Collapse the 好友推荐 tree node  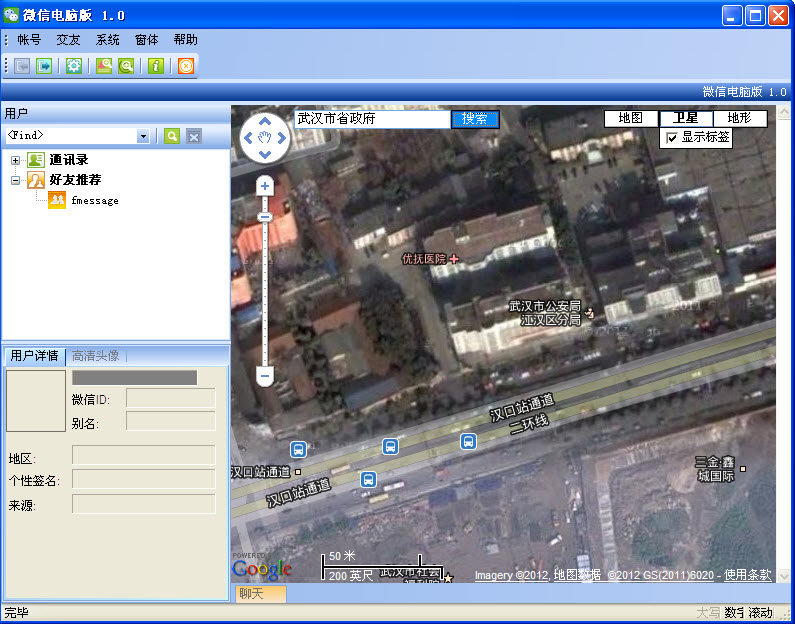(x=16, y=180)
